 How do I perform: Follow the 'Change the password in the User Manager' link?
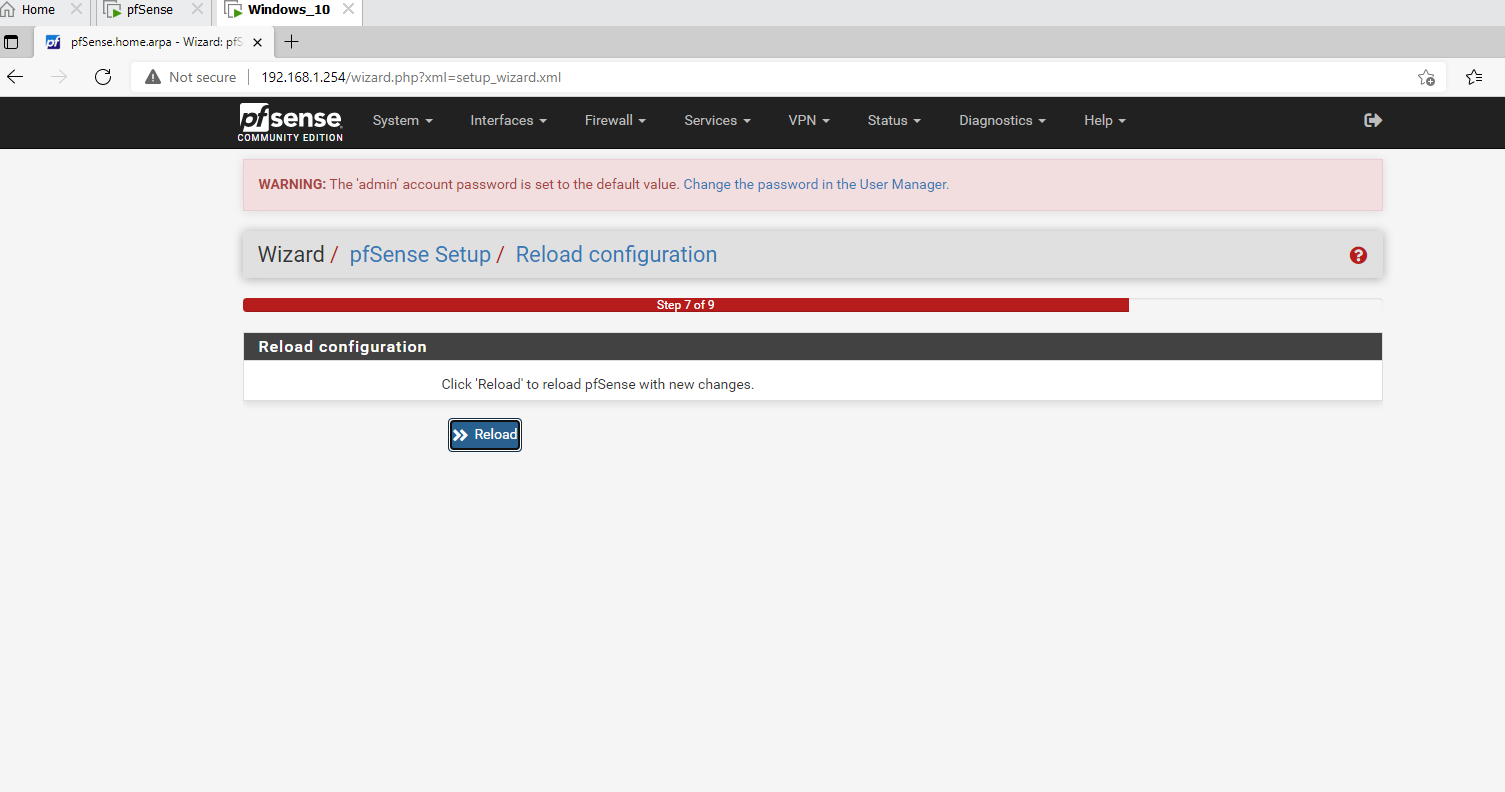[x=816, y=185]
